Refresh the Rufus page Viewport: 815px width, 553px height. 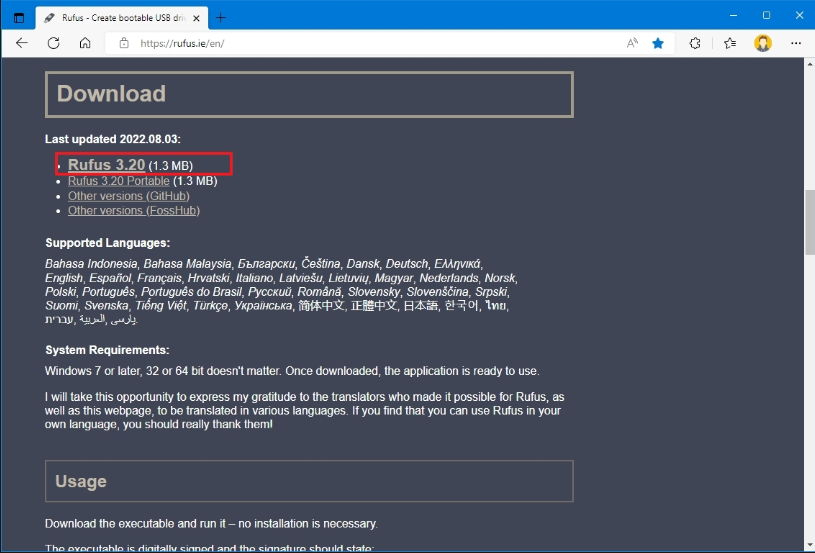(x=54, y=43)
